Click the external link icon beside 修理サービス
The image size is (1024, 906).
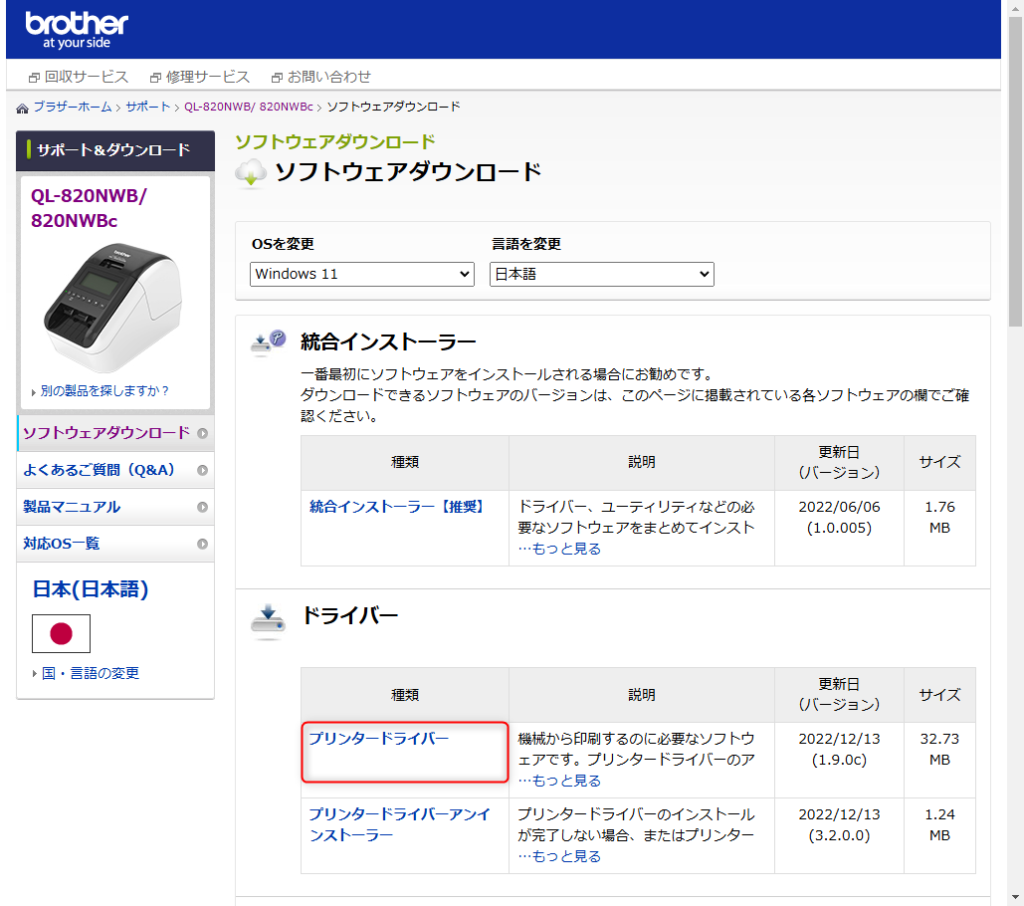(155, 78)
